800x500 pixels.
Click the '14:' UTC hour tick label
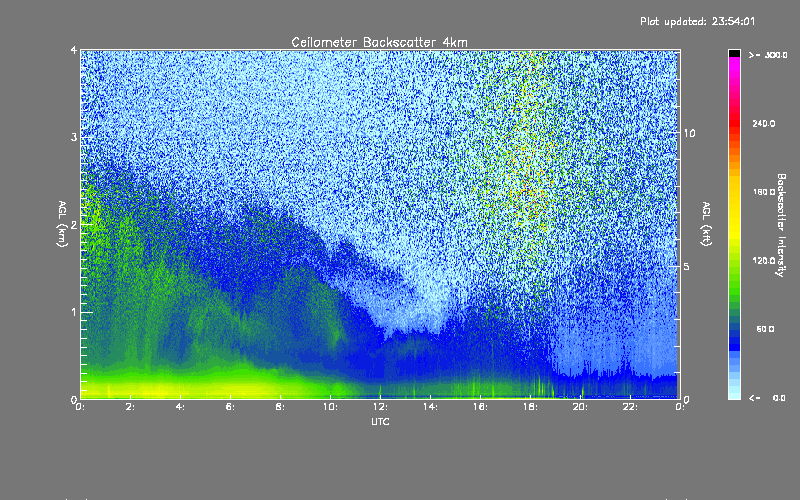coord(430,407)
